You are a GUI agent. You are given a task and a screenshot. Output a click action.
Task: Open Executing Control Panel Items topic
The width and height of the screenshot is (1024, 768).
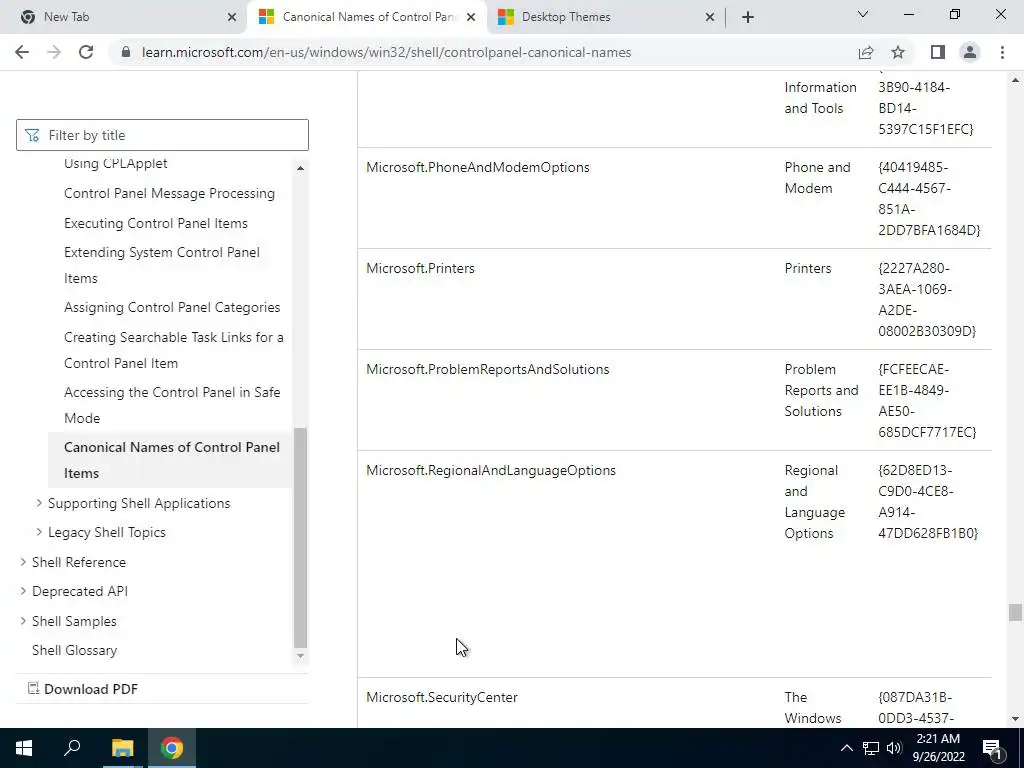(x=155, y=223)
